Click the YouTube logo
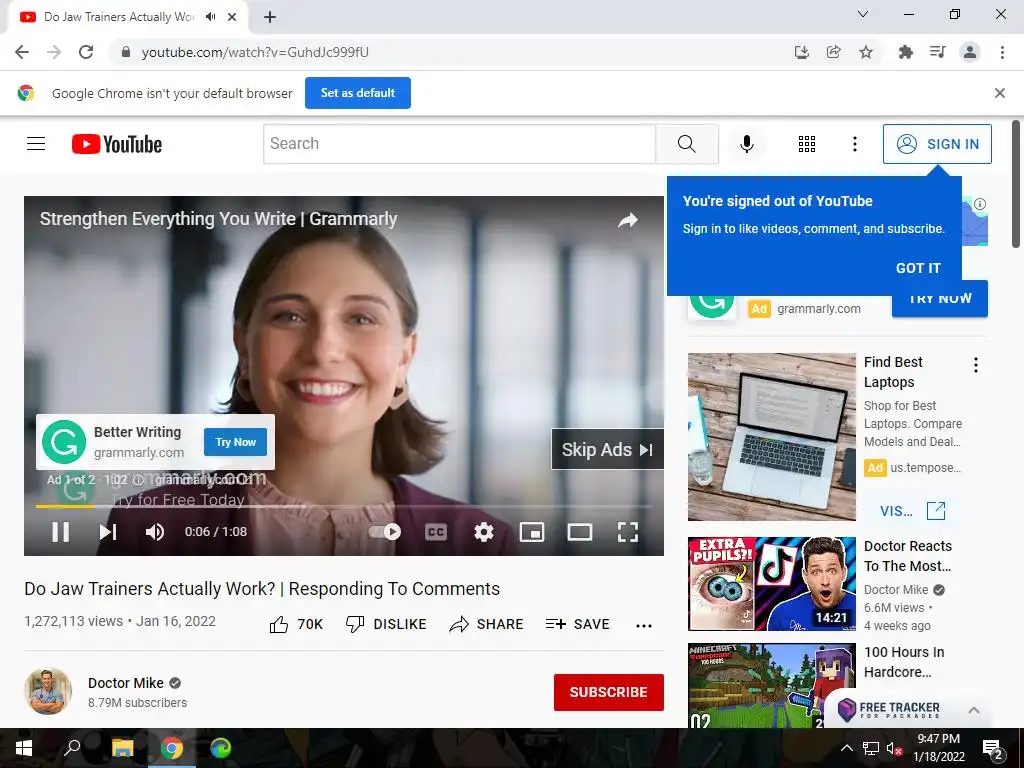Viewport: 1024px width, 768px height. coord(117,144)
